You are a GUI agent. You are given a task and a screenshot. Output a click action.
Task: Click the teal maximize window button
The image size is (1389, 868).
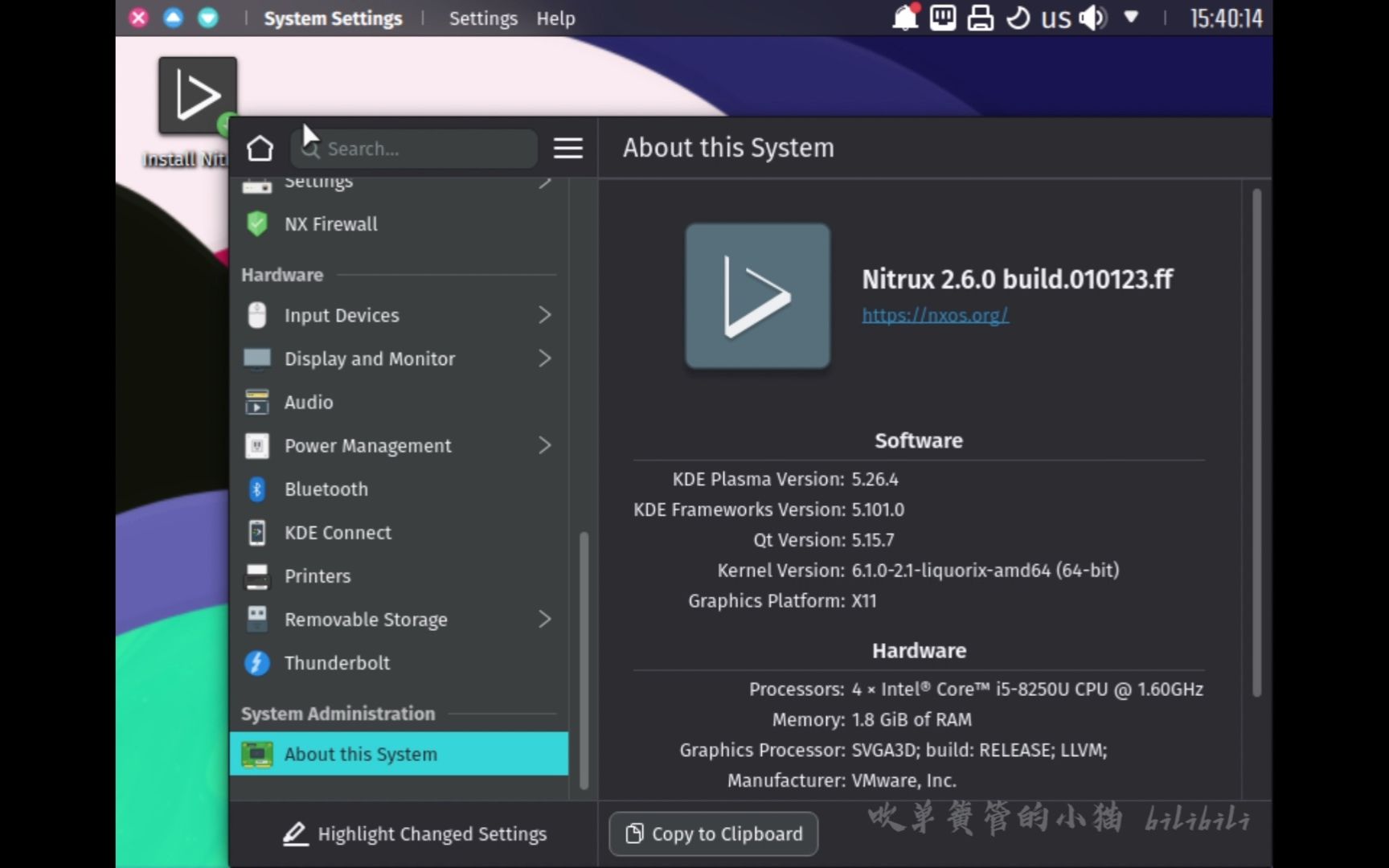pyautogui.click(x=208, y=18)
